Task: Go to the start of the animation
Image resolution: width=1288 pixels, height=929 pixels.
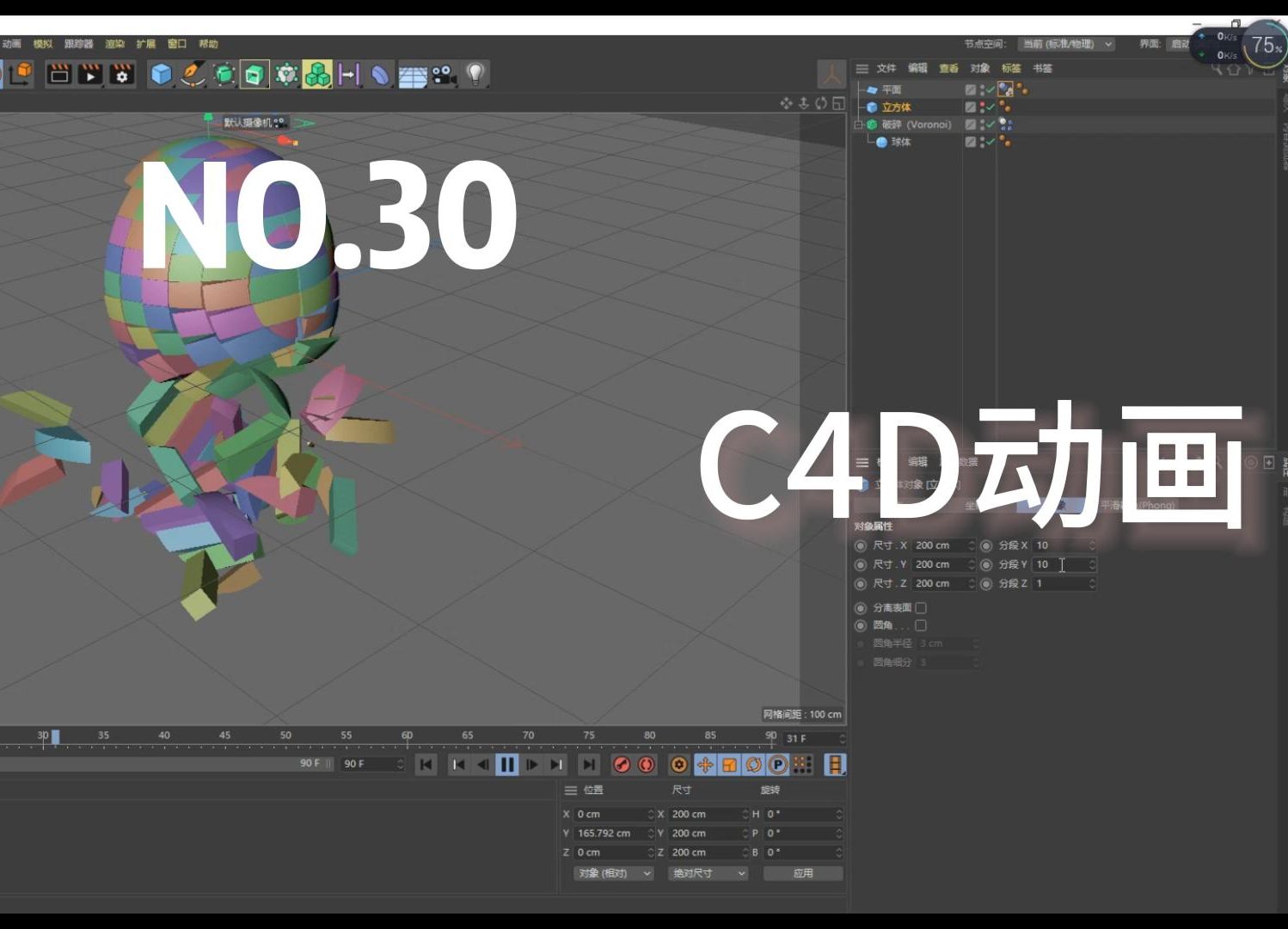Action: point(426,765)
